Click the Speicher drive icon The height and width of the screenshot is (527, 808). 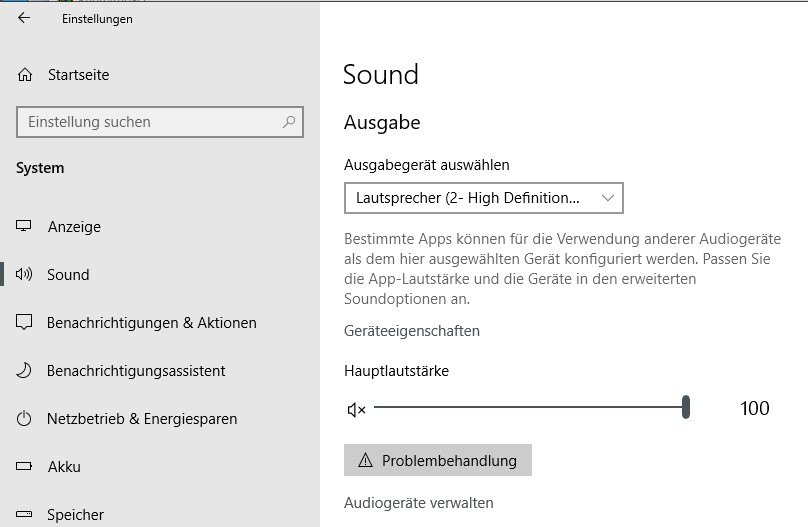(x=24, y=514)
